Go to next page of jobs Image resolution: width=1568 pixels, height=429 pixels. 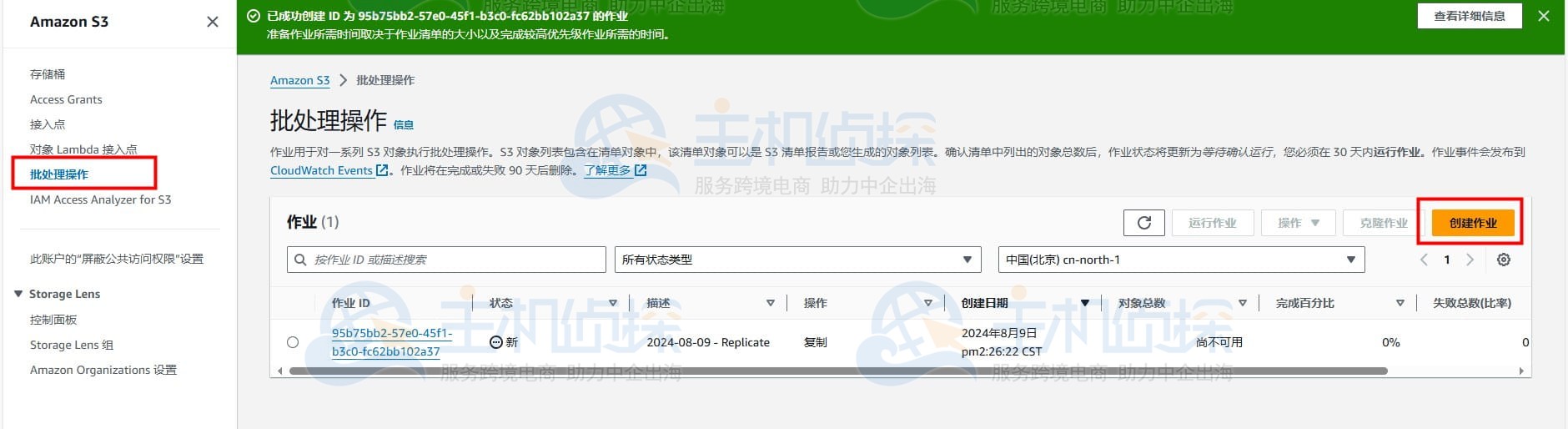(x=1470, y=260)
